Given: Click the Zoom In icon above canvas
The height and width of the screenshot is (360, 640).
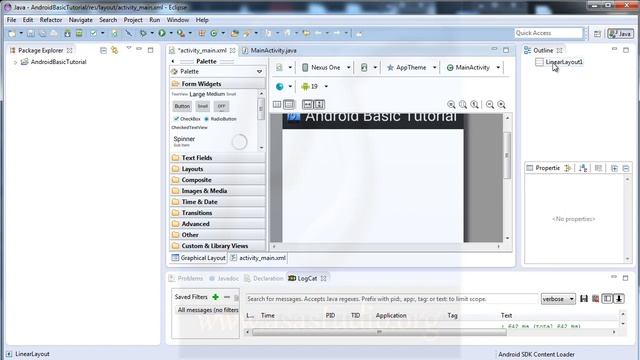Looking at the screenshot, I should pos(502,104).
